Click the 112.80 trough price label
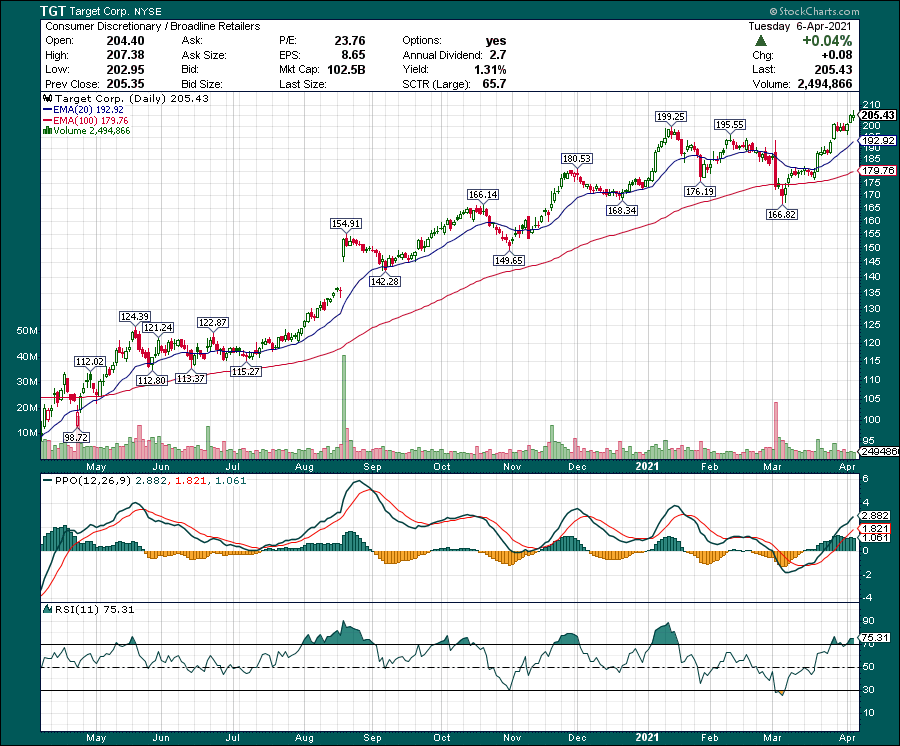 tap(152, 380)
